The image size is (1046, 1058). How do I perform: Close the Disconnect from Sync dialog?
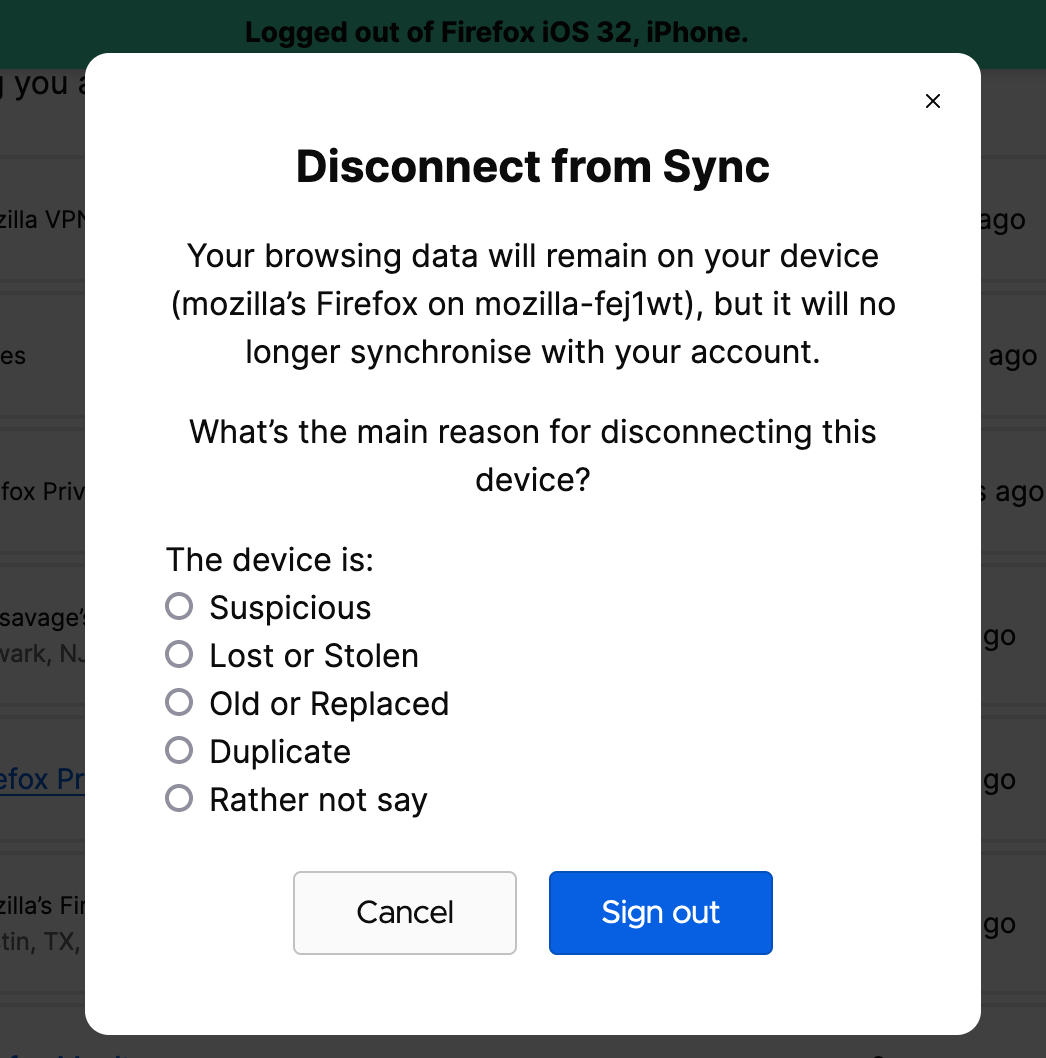(933, 101)
